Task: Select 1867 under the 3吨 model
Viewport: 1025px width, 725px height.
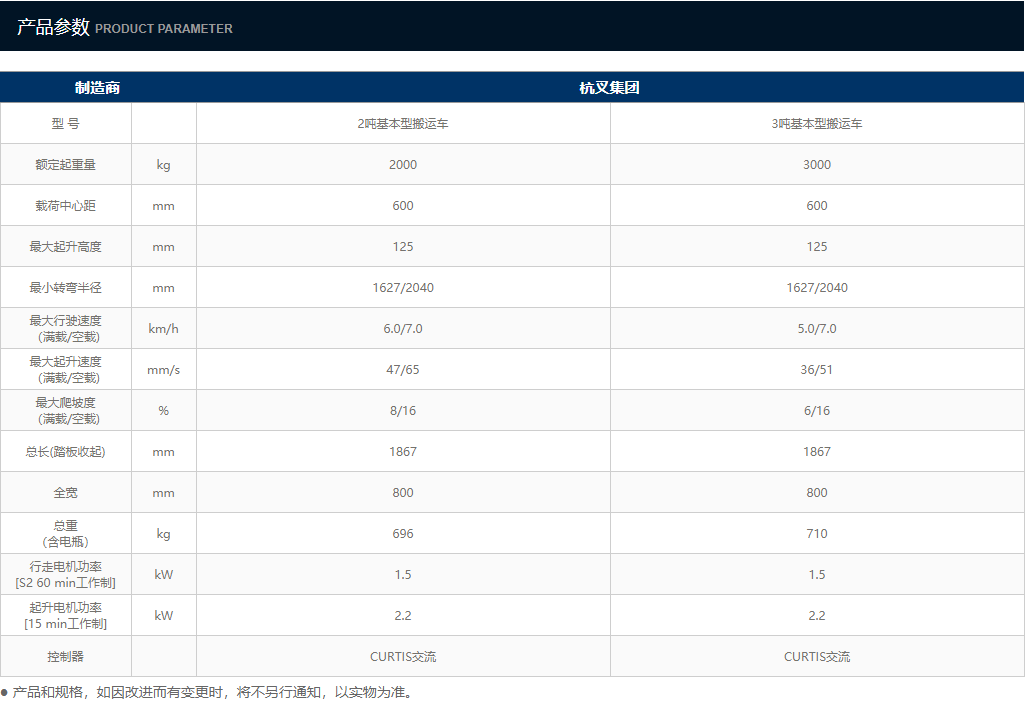Action: (816, 452)
